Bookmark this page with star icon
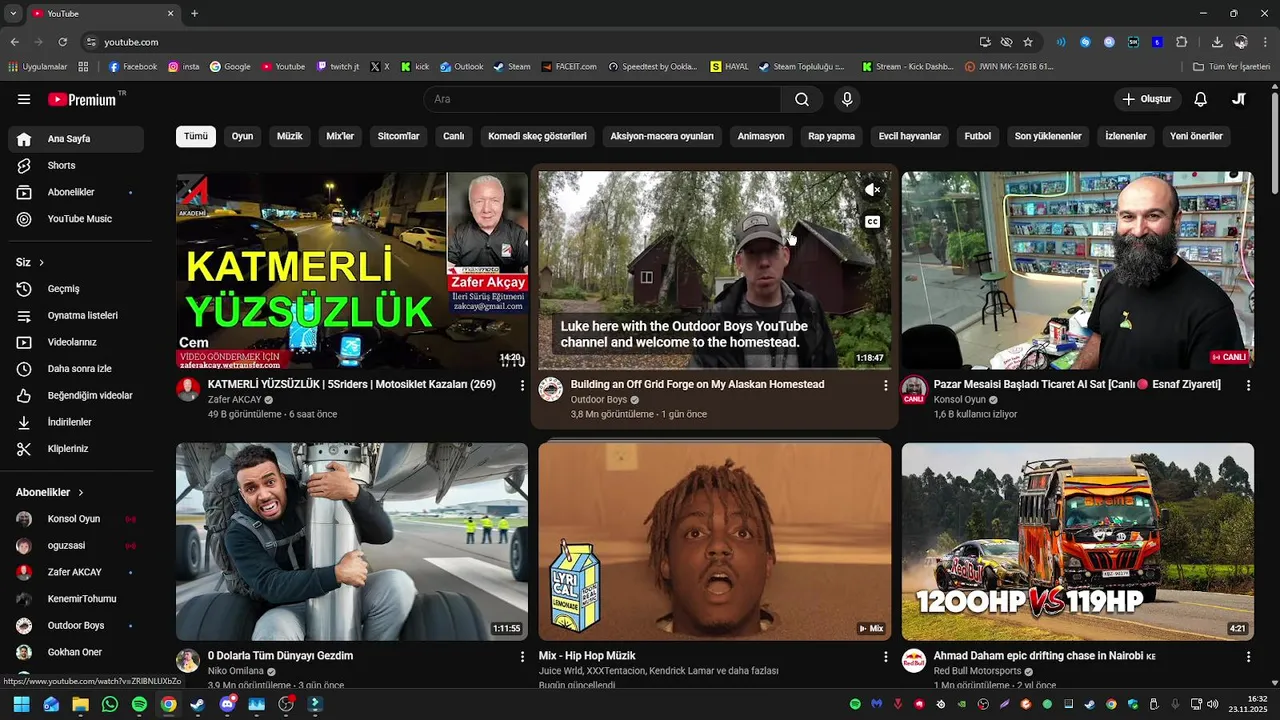The image size is (1280, 720). coord(1028,42)
